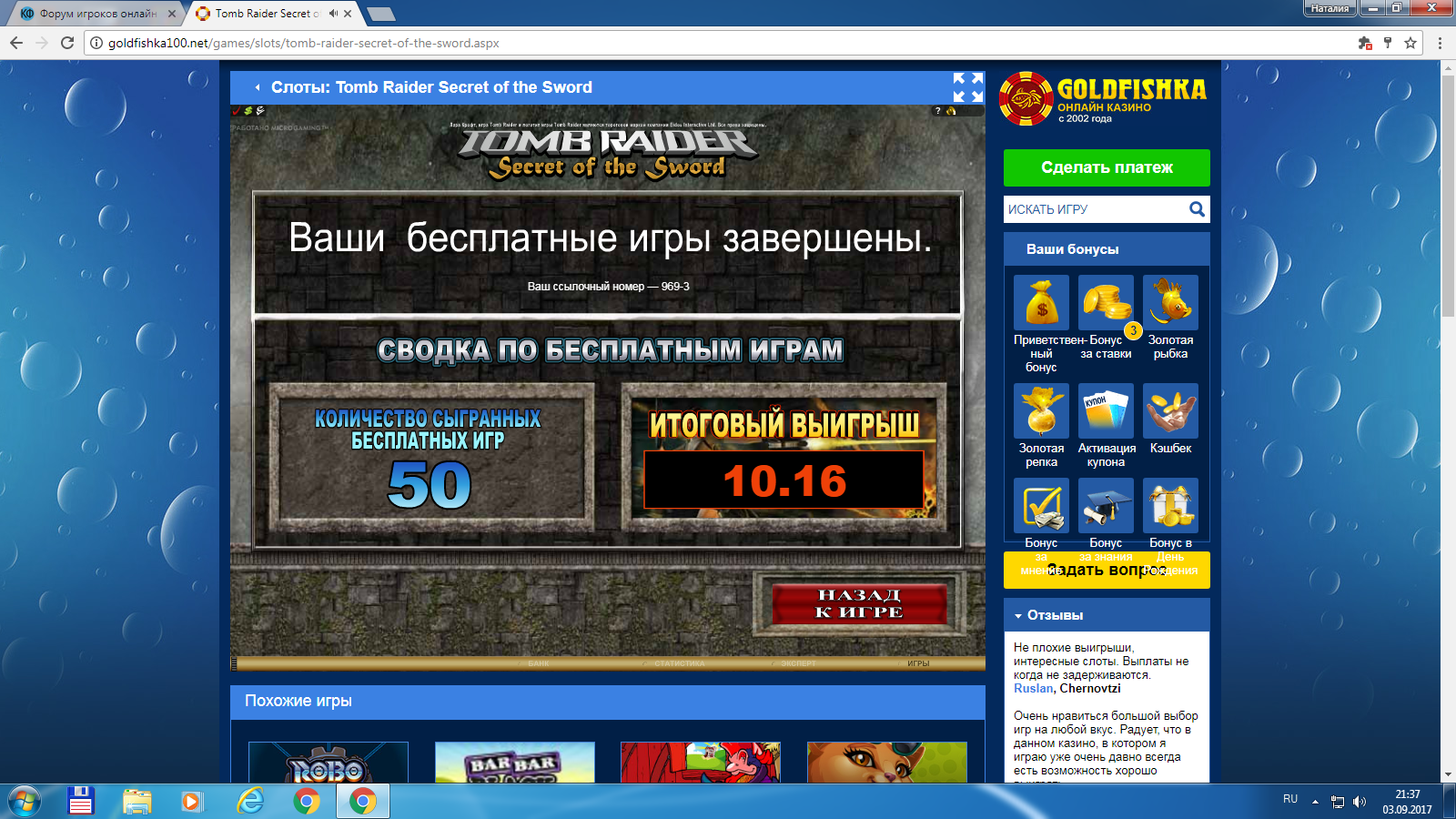1456x819 pixels.
Task: Open Internet Explorer from the taskbar
Action: [249, 801]
